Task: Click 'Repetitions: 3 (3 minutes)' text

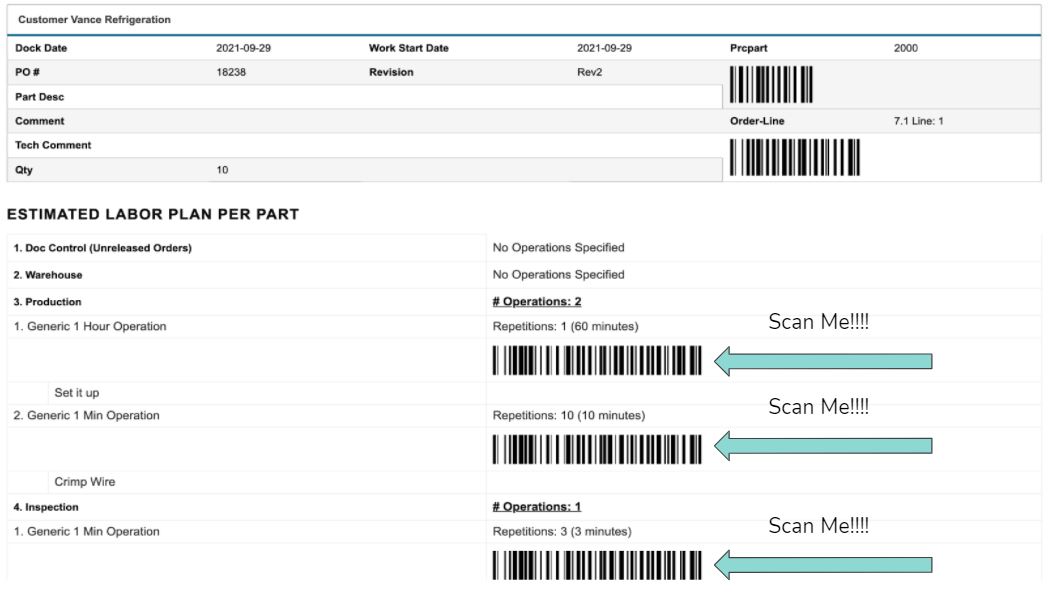Action: [562, 532]
